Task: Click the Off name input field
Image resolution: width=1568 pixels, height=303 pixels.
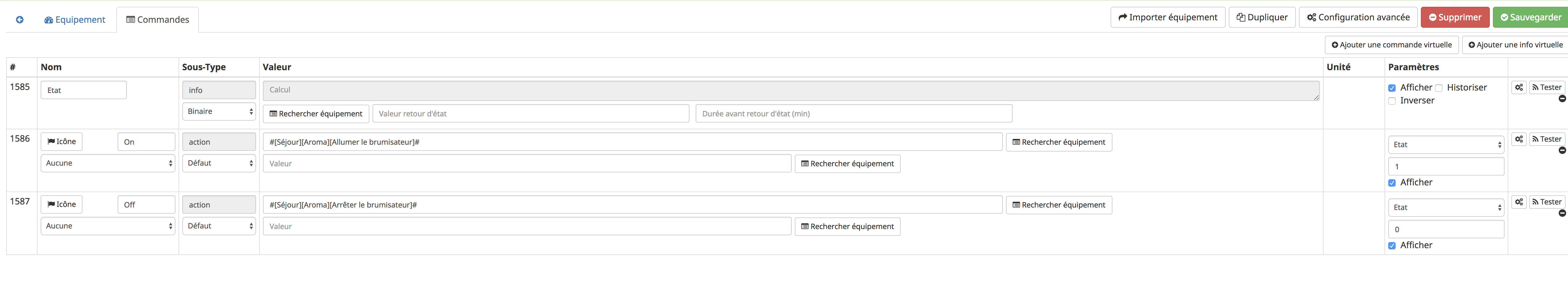Action: pos(146,204)
